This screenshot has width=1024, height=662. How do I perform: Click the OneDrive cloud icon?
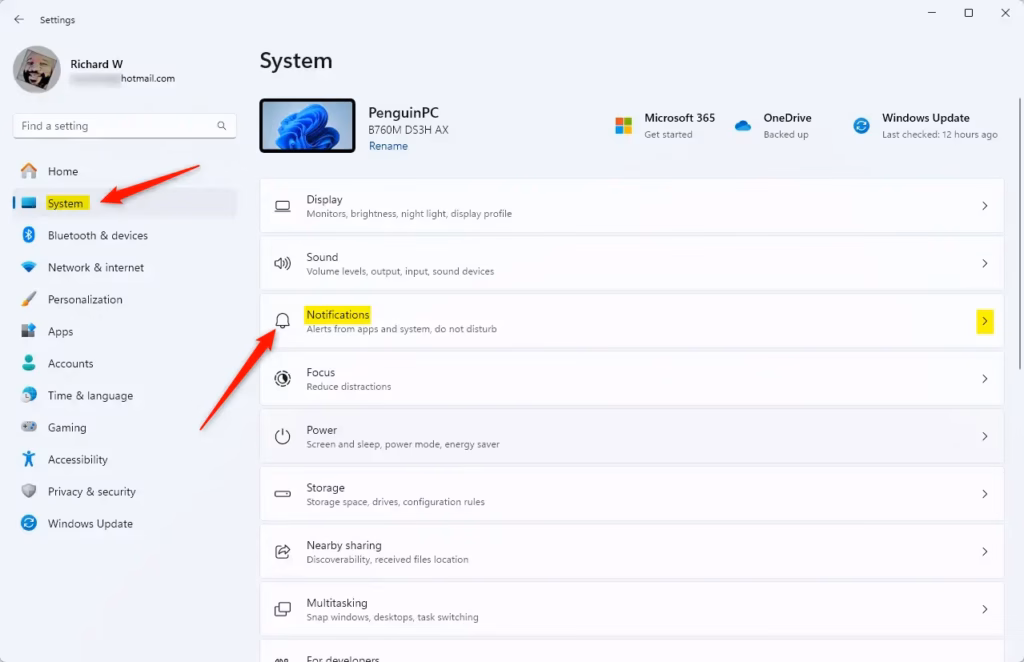(743, 125)
